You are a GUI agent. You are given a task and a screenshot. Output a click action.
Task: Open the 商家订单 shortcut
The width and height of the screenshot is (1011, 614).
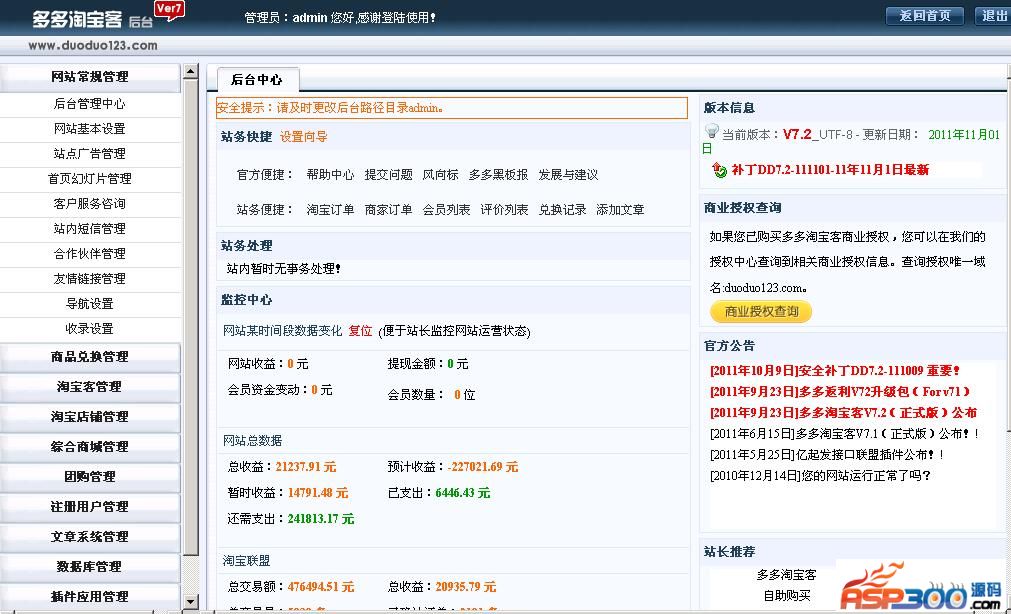[x=388, y=210]
